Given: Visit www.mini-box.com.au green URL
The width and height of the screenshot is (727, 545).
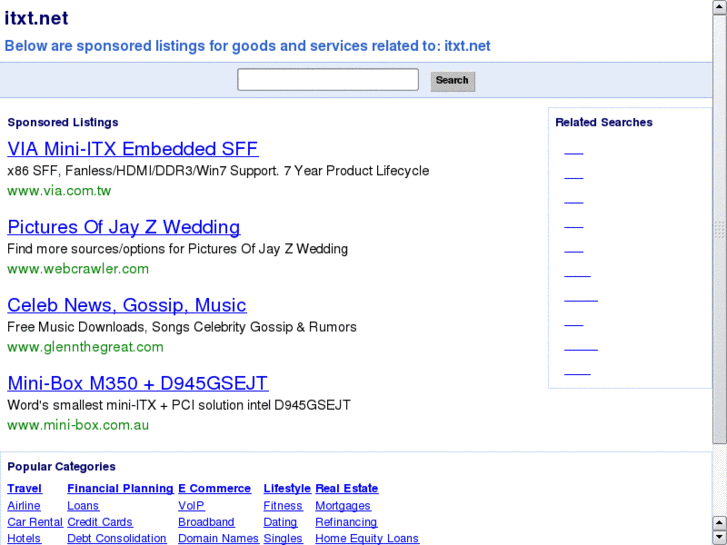Looking at the screenshot, I should (x=78, y=425).
